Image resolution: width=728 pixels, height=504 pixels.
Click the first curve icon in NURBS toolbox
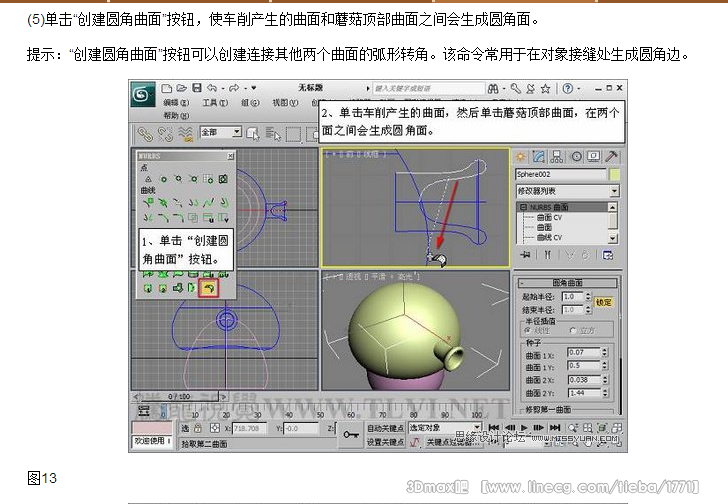(x=148, y=202)
